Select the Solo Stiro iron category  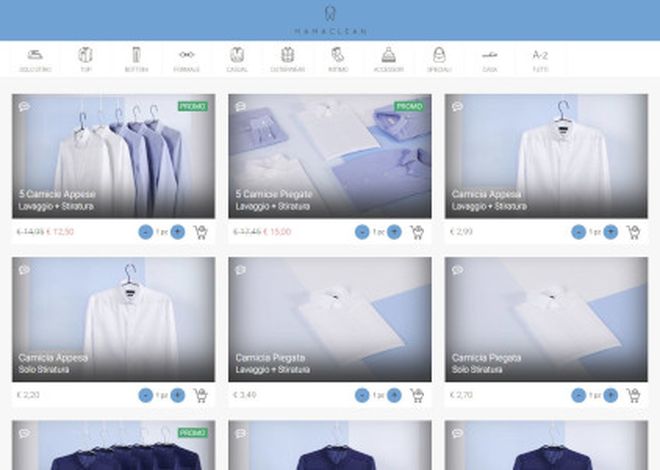coord(35,59)
